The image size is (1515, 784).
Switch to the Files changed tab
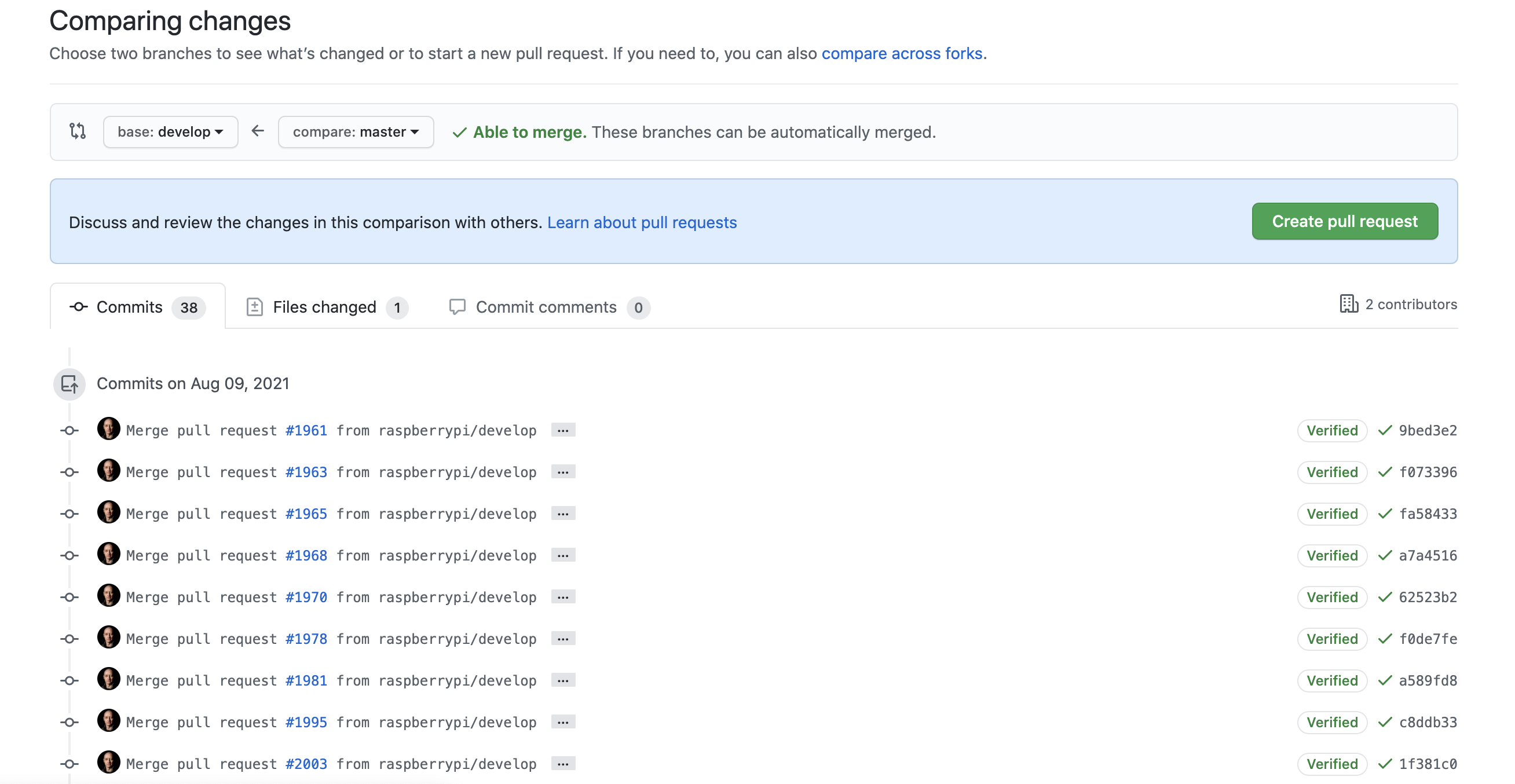pos(327,307)
